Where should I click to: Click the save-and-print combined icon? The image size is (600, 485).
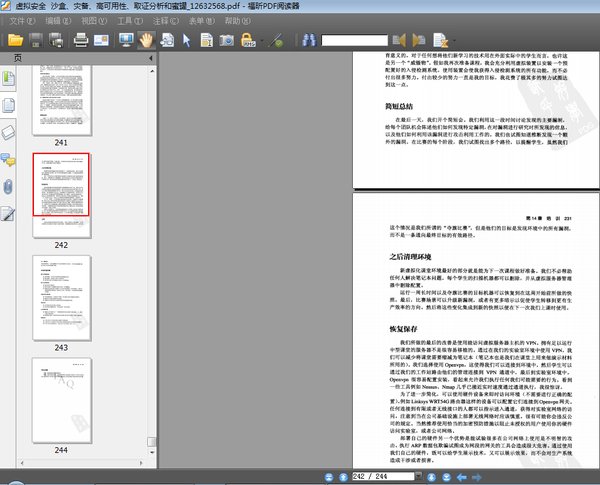point(56,40)
